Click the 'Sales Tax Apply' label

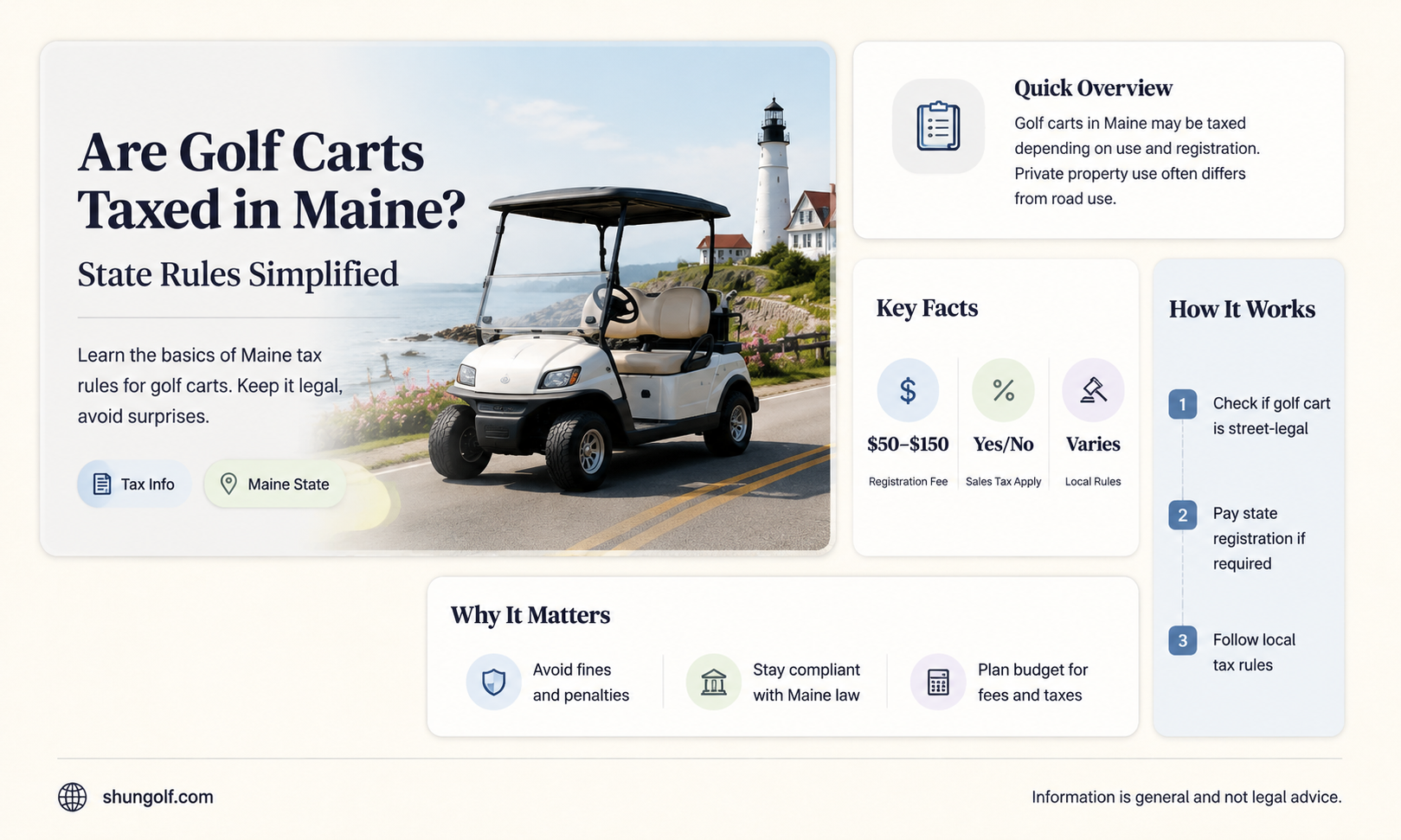click(1003, 482)
